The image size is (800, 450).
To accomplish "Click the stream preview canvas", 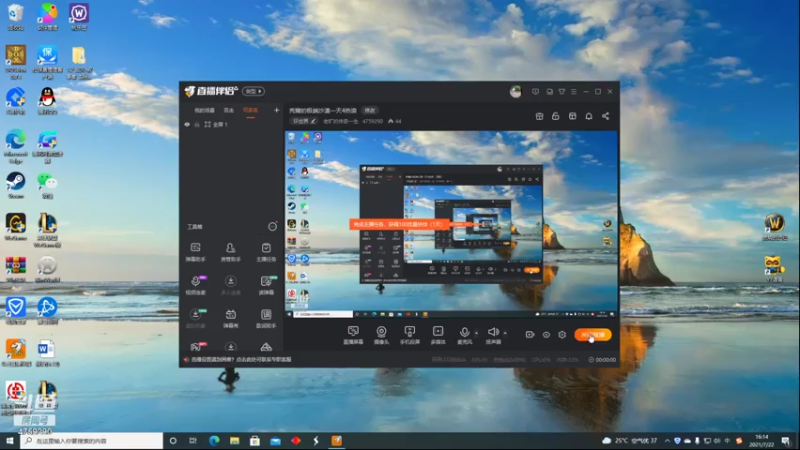I will point(451,224).
